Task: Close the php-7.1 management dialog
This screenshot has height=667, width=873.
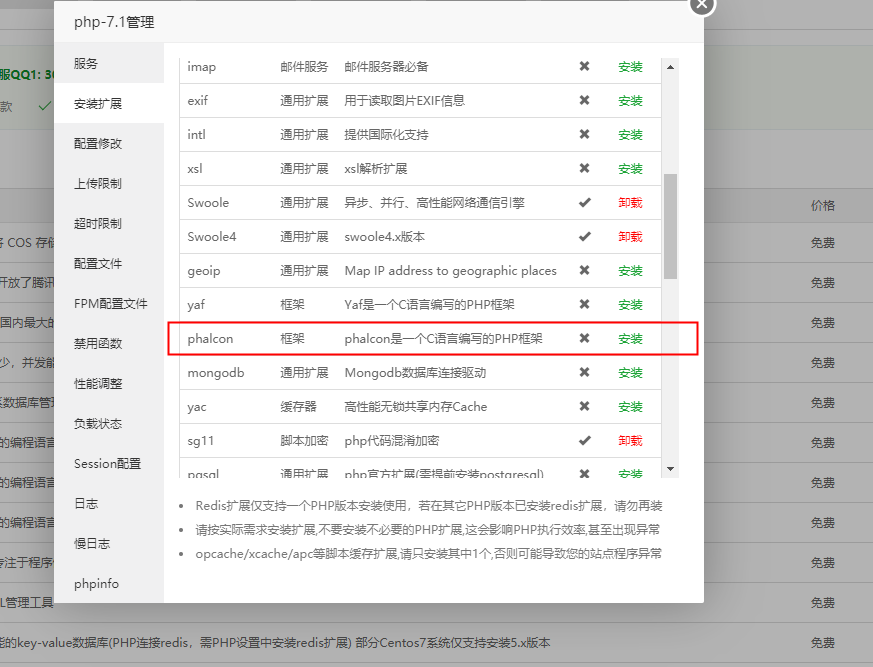Action: click(x=702, y=5)
